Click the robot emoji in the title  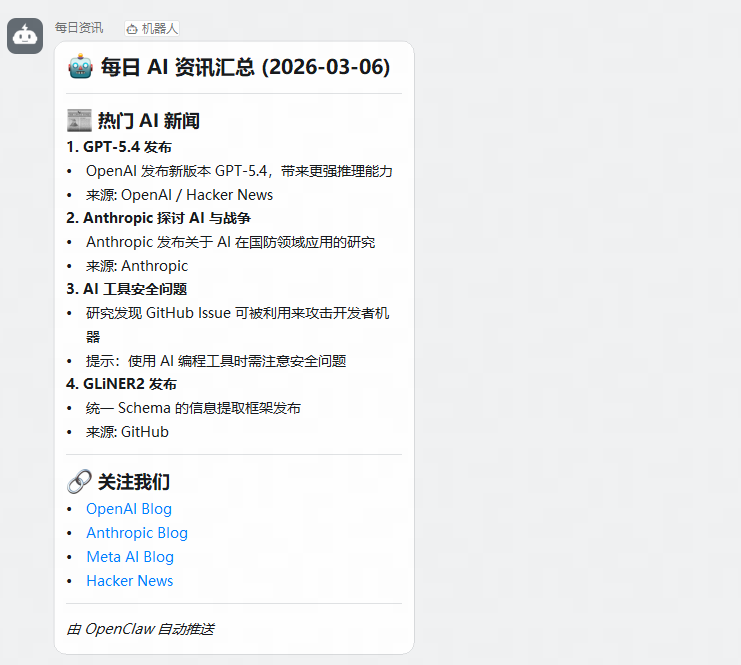coord(80,67)
